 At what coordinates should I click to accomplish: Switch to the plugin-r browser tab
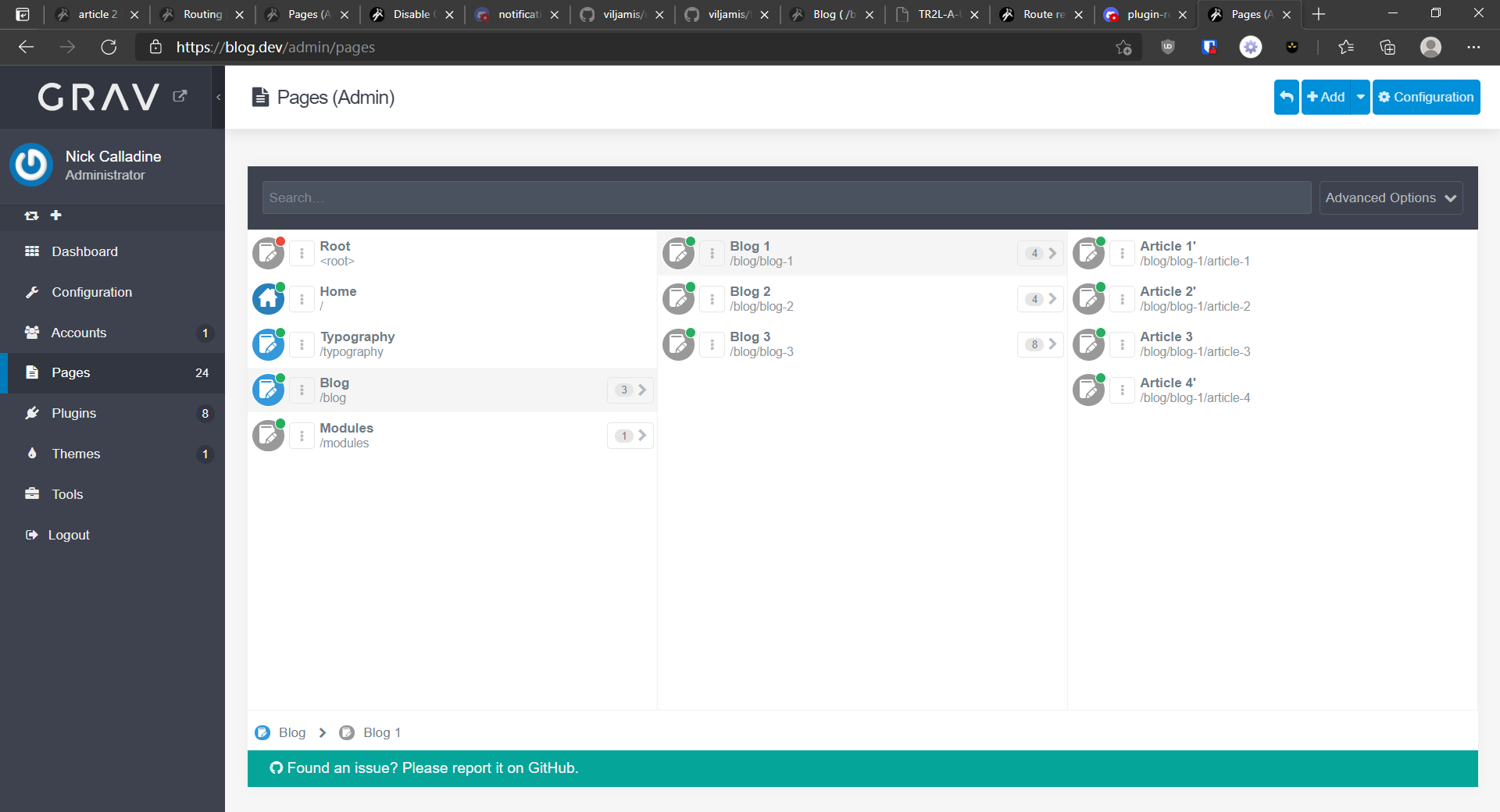1146,14
